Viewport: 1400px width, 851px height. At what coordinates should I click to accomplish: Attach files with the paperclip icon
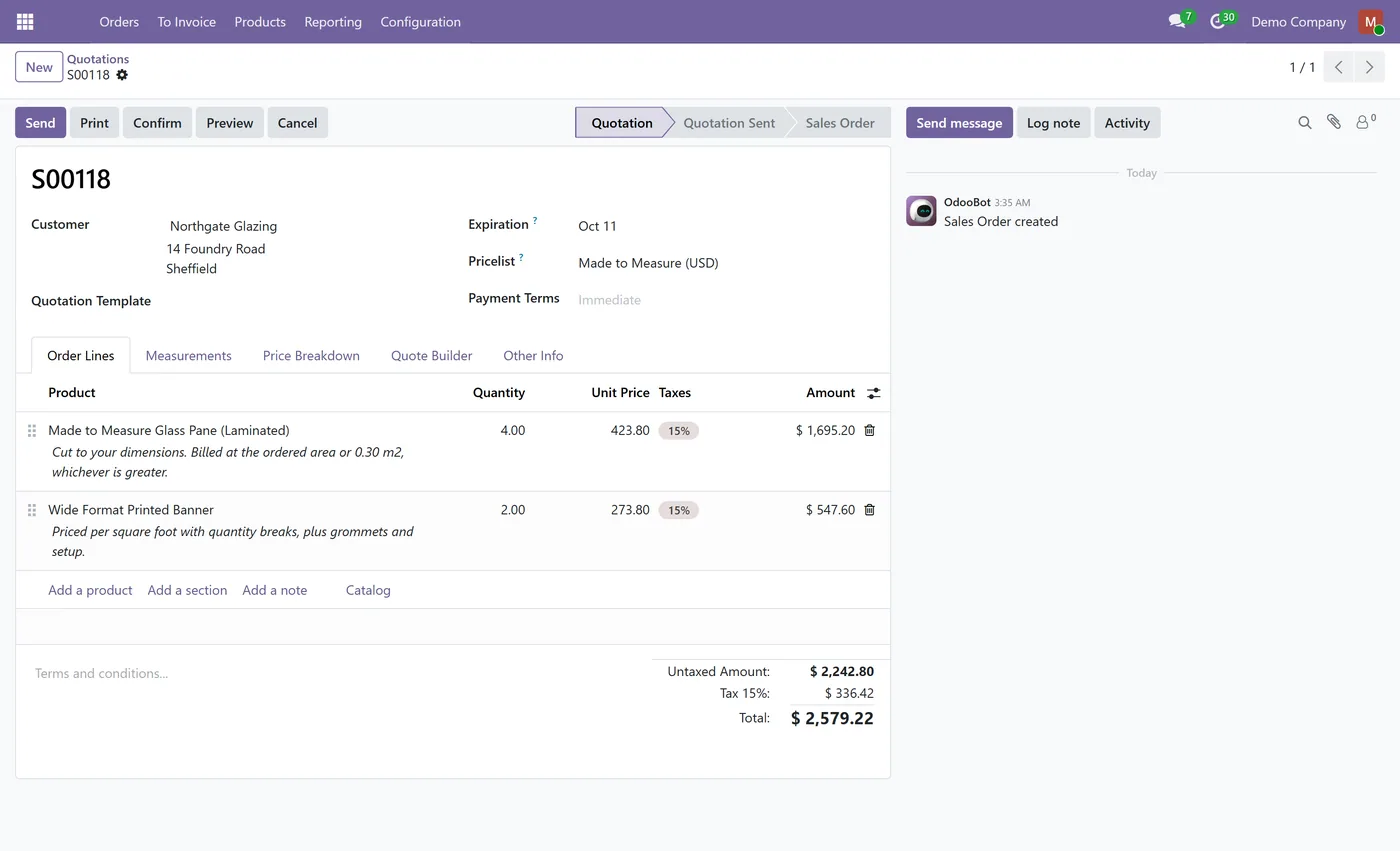[x=1333, y=122]
